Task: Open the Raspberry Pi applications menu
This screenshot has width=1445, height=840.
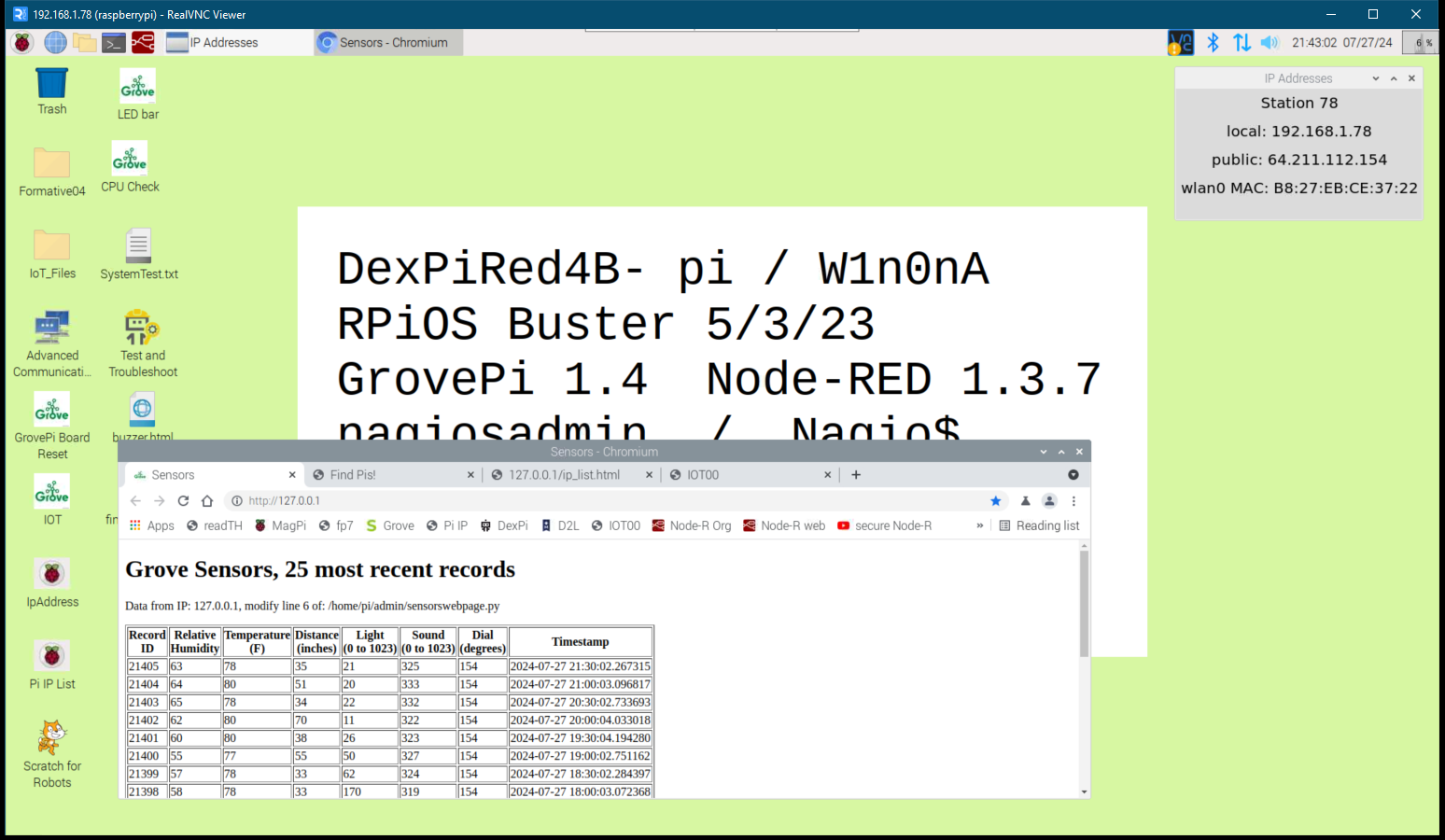Action: click(22, 42)
